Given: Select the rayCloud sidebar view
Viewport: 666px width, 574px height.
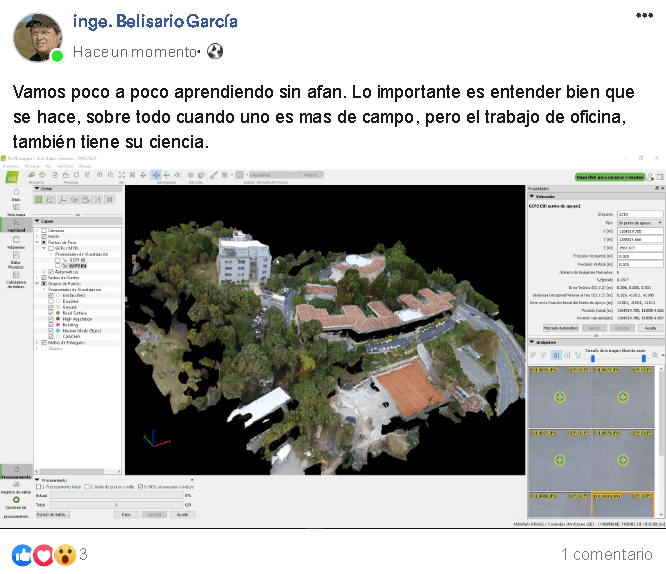Looking at the screenshot, I should click(16, 226).
